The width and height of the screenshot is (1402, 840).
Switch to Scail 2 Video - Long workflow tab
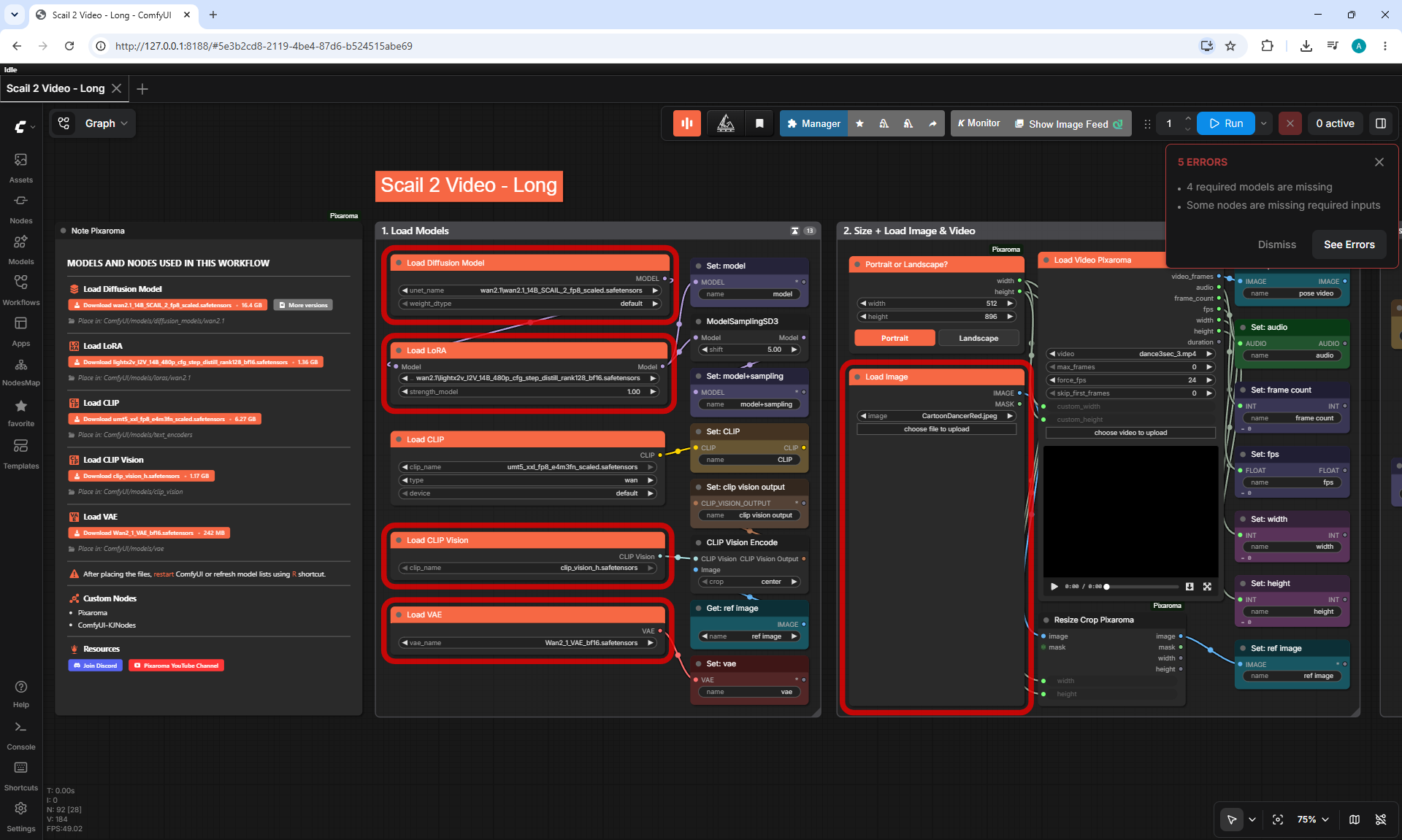pos(55,88)
